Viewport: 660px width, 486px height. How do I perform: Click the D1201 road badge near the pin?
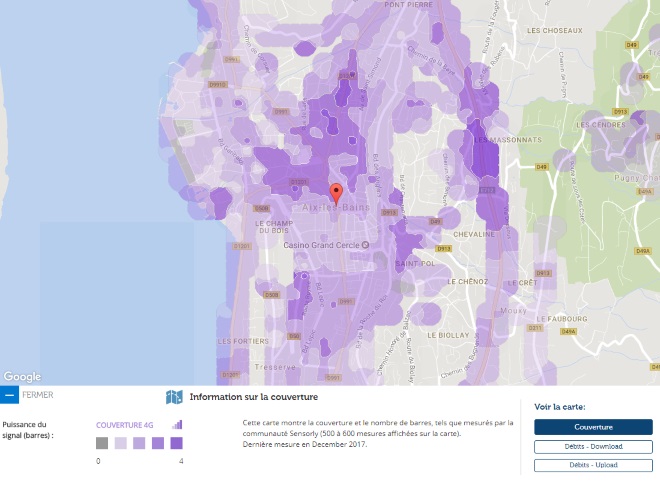click(x=299, y=182)
